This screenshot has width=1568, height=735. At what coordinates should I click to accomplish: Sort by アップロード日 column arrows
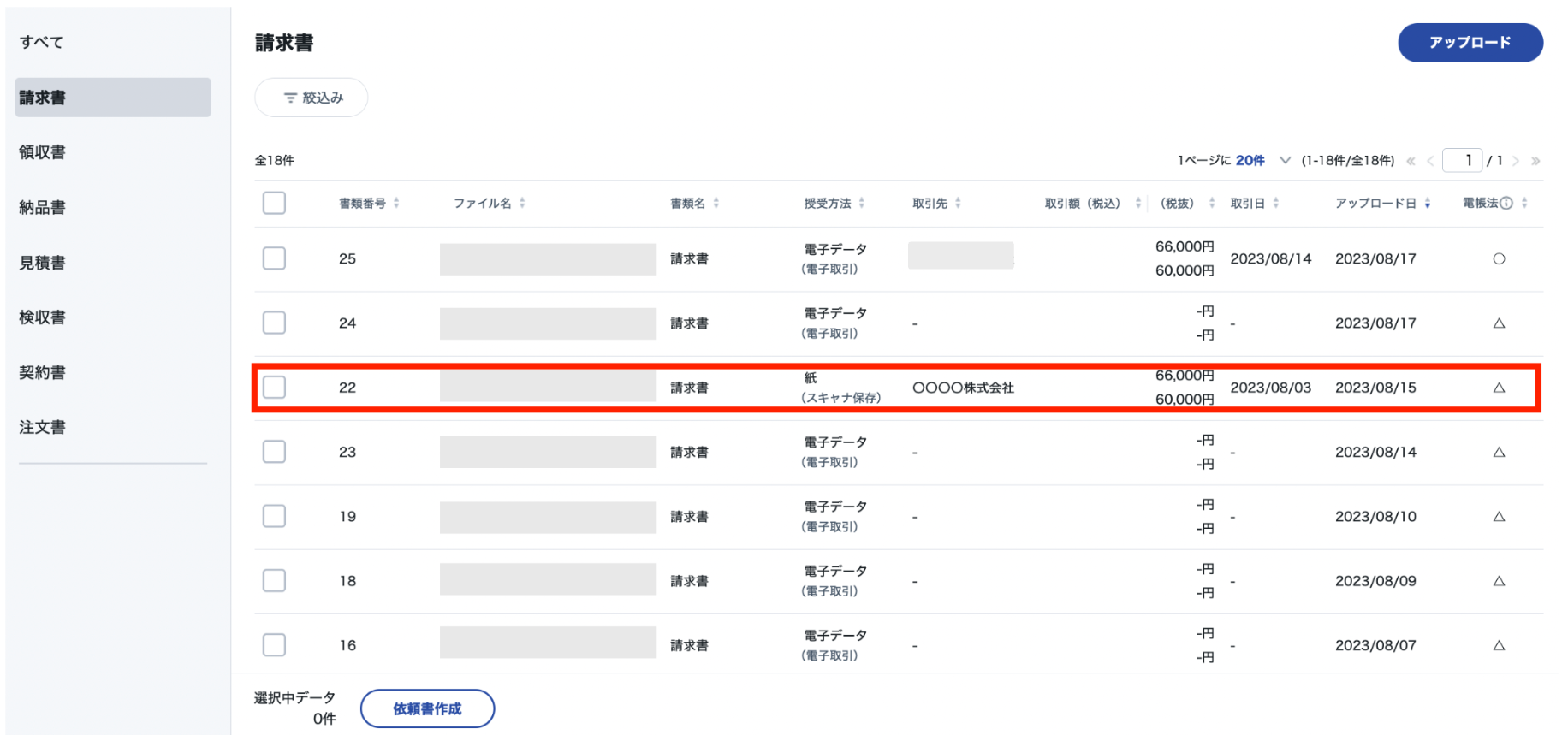coord(1428,203)
